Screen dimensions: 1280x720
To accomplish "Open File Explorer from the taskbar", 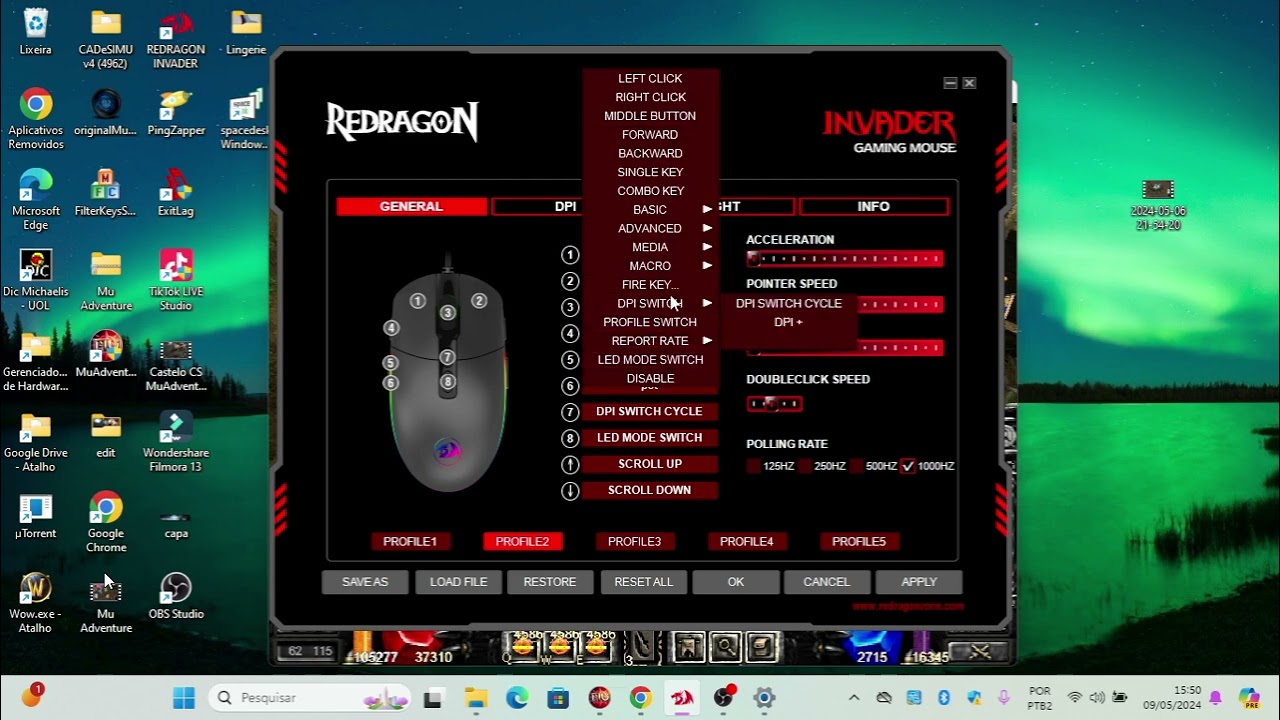I will click(476, 698).
